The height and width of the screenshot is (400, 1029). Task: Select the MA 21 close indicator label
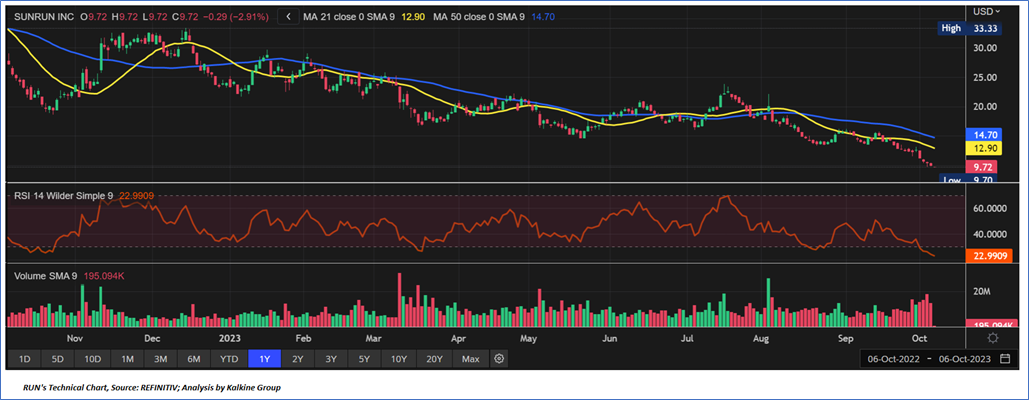point(349,17)
